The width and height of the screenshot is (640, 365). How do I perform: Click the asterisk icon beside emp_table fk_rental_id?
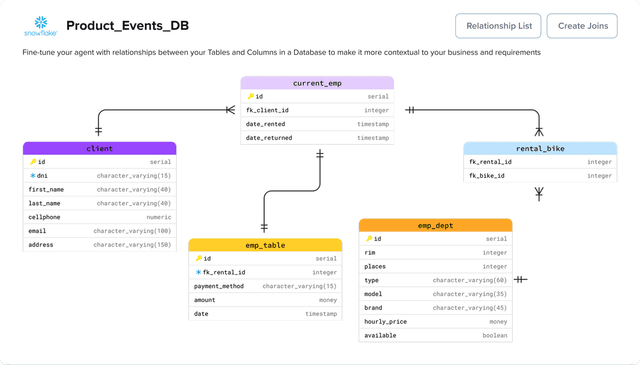198,272
